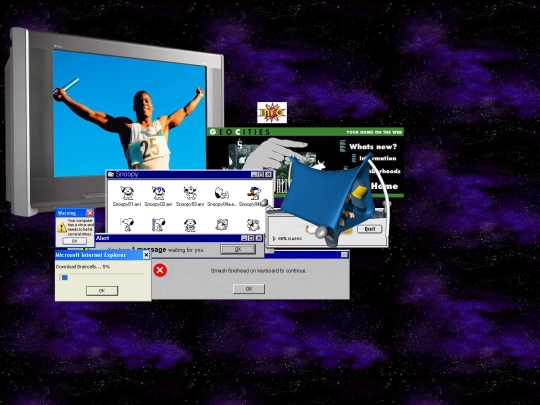Minimize the Alert window
Screen dimensions: 540x405
[245, 238]
